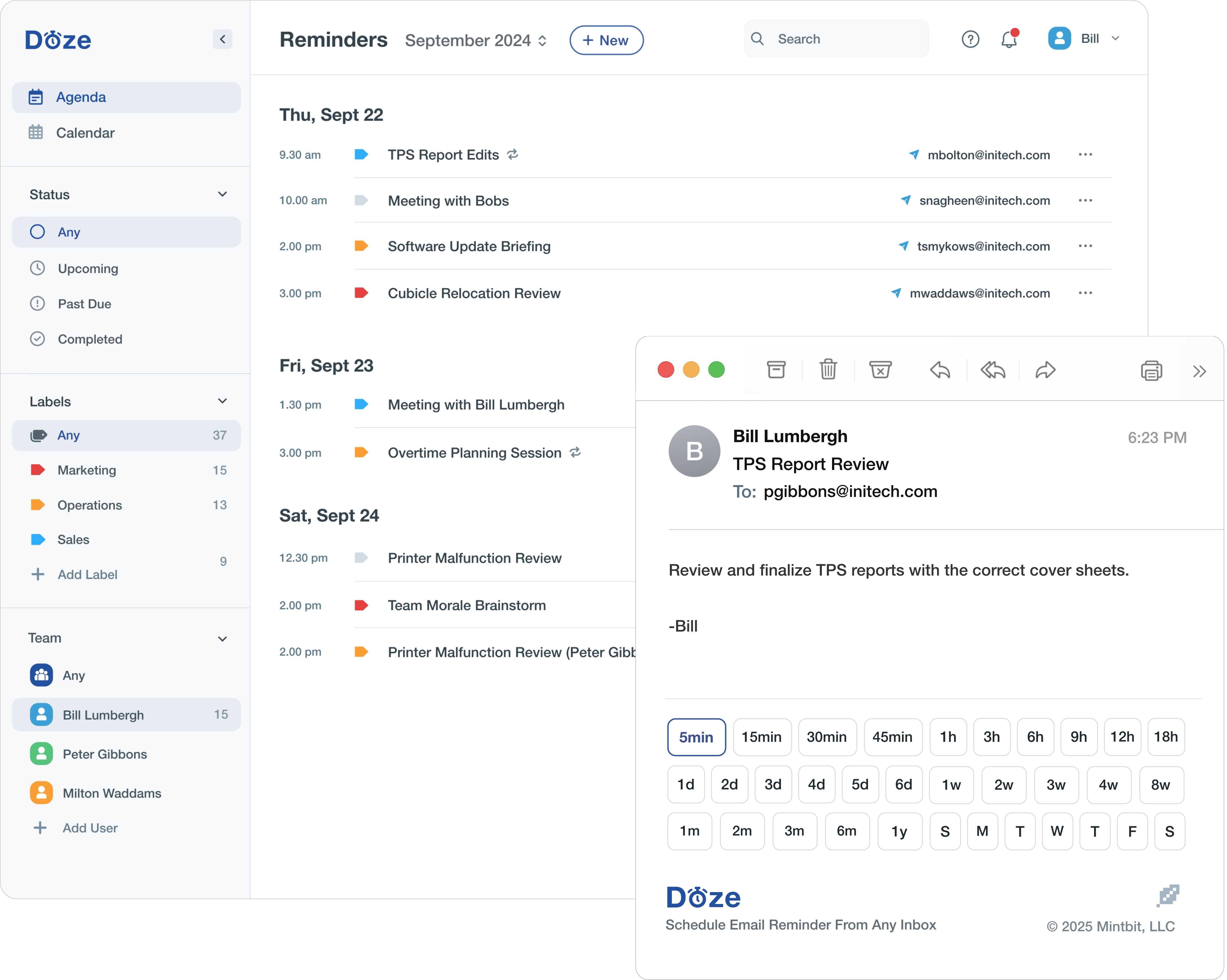
Task: Open more options for Meeting with Bobs
Action: pos(1085,200)
